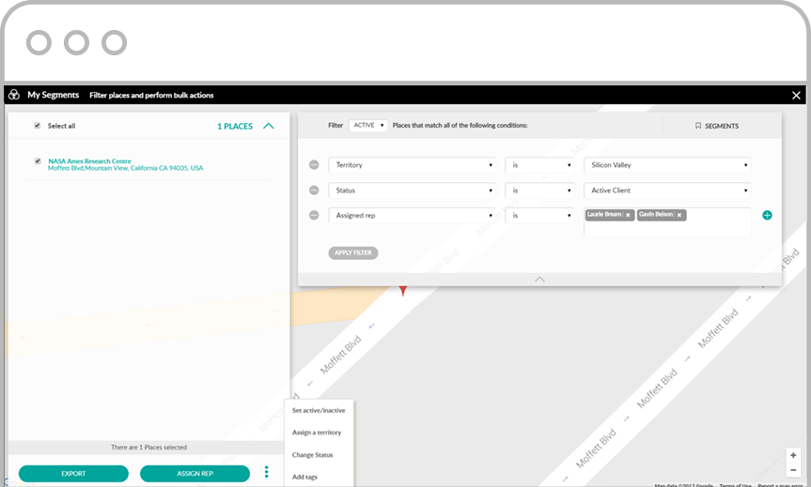This screenshot has width=811, height=487.
Task: Uncheck NASA Ames Research Centre place
Action: (37, 161)
